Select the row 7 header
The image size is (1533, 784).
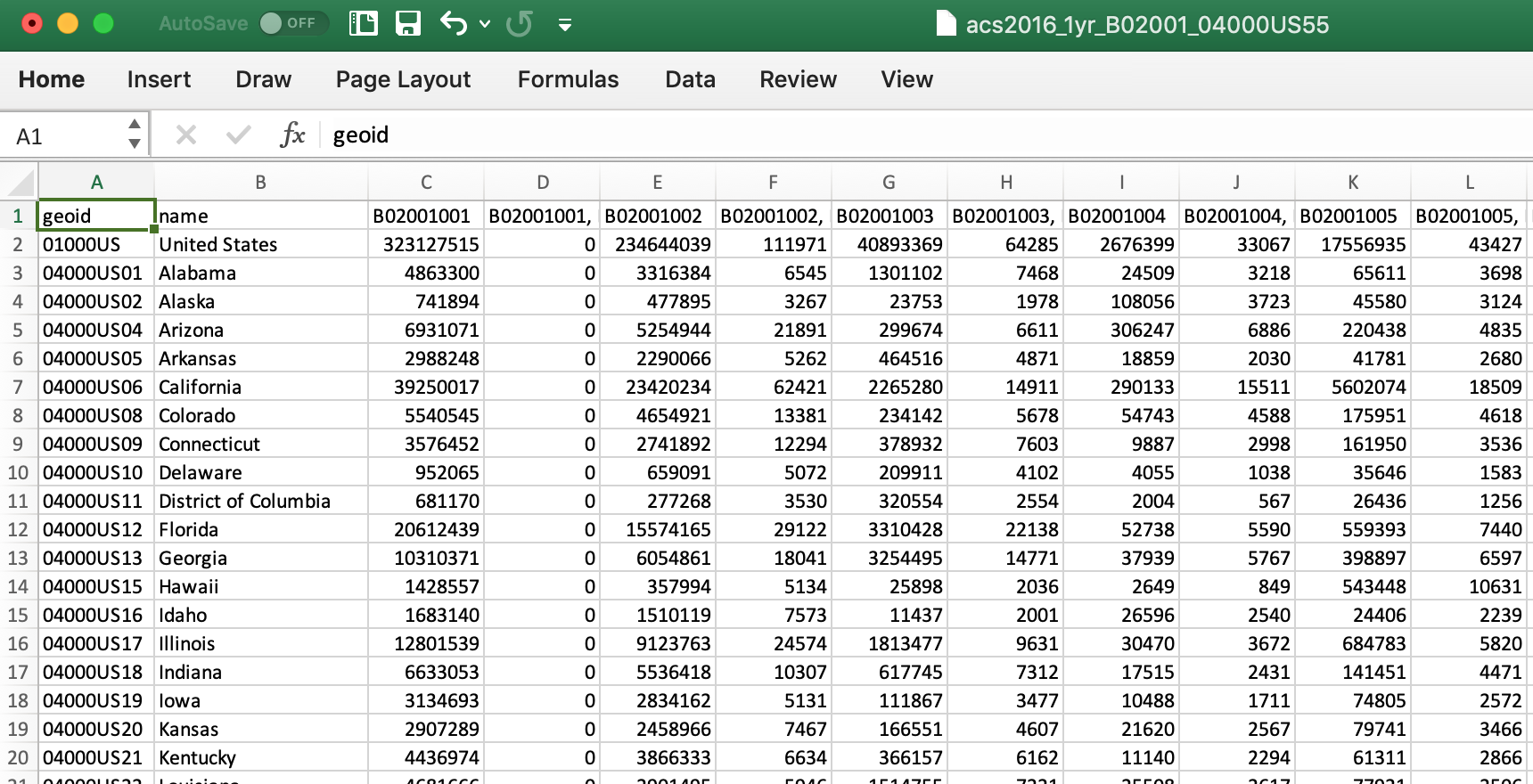point(18,387)
